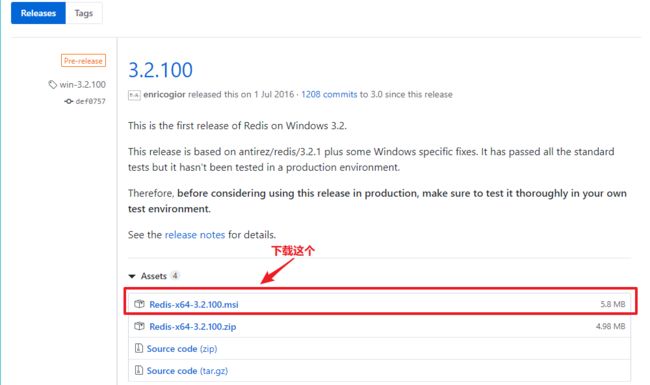Screen dimensions: 650x385
Task: Select the Releases tab
Action: [38, 13]
